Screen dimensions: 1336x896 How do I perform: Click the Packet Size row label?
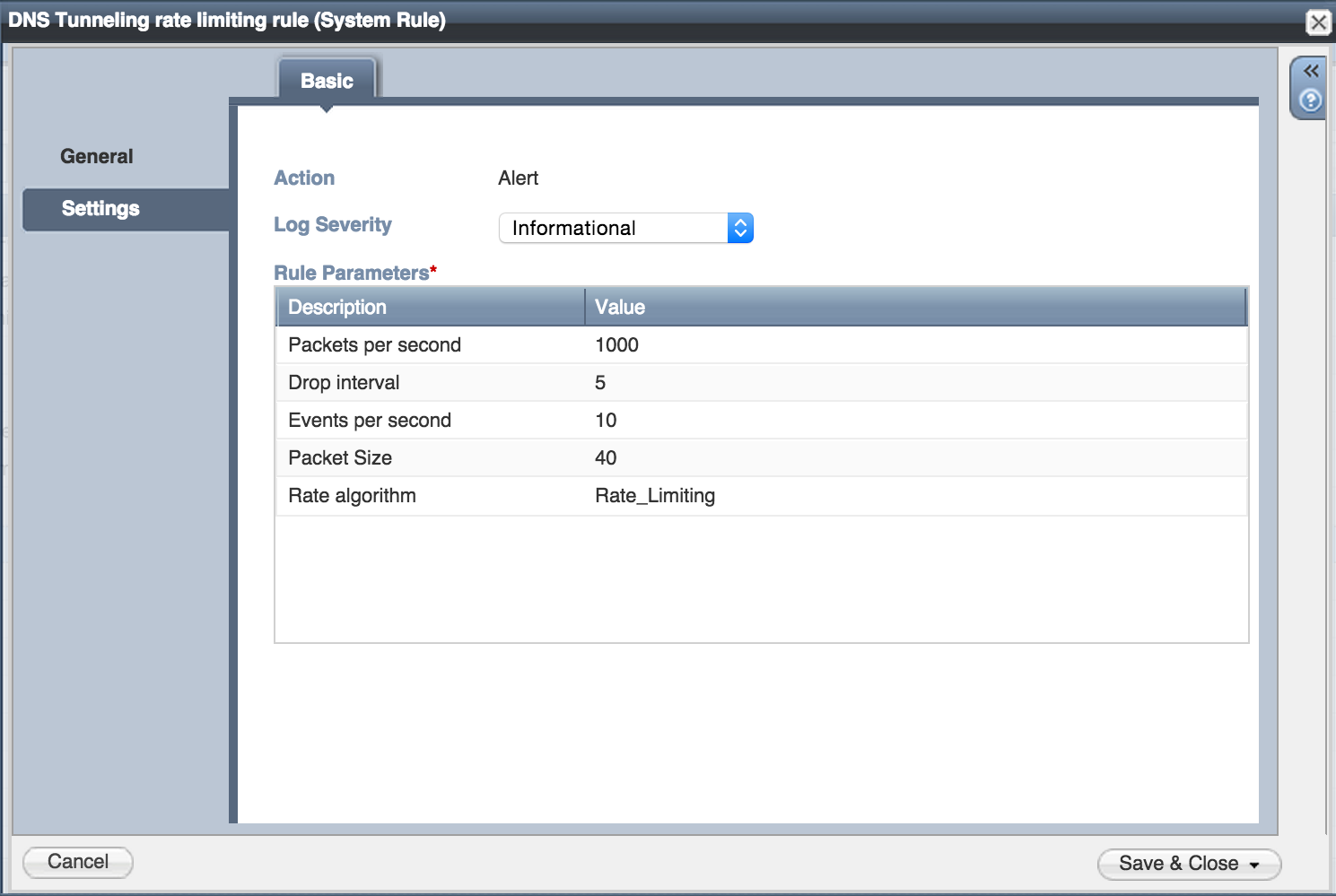[x=340, y=458]
